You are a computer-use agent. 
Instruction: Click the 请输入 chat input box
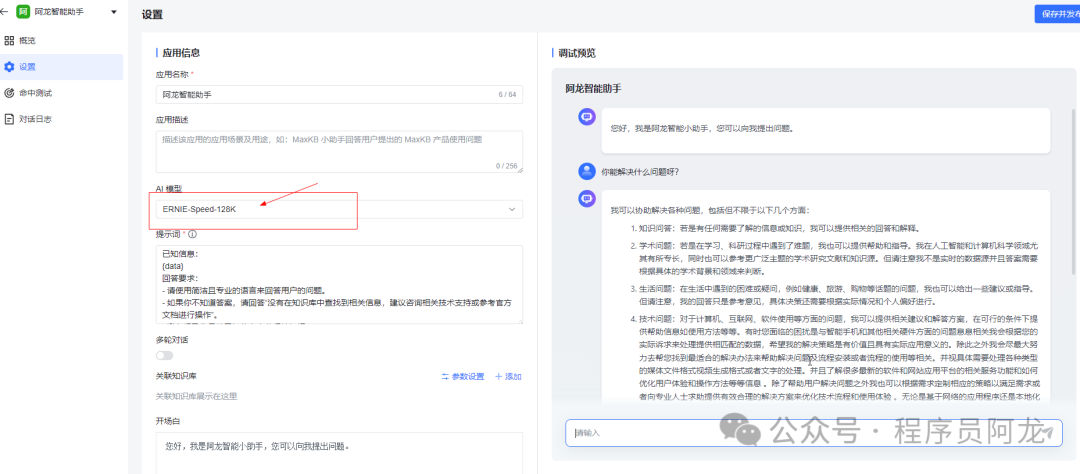pos(800,432)
